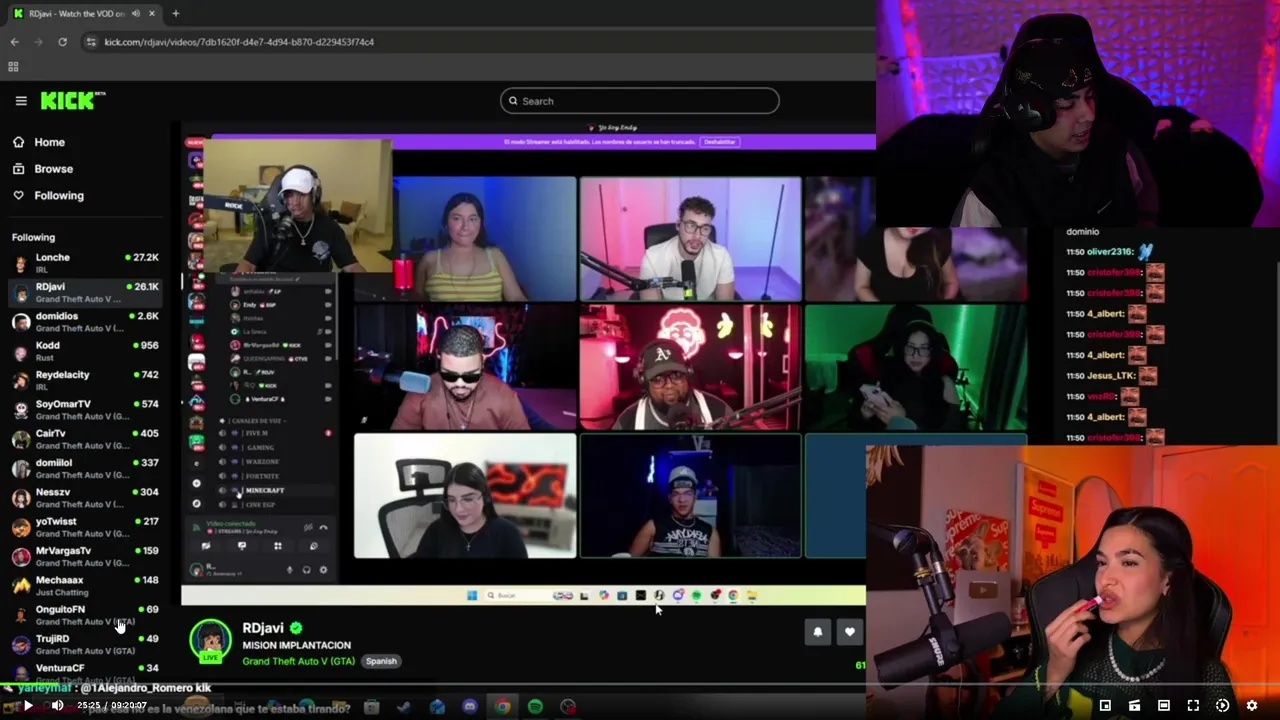1280x720 pixels.
Task: Open the Chrome apps grid icon
Action: [13, 67]
